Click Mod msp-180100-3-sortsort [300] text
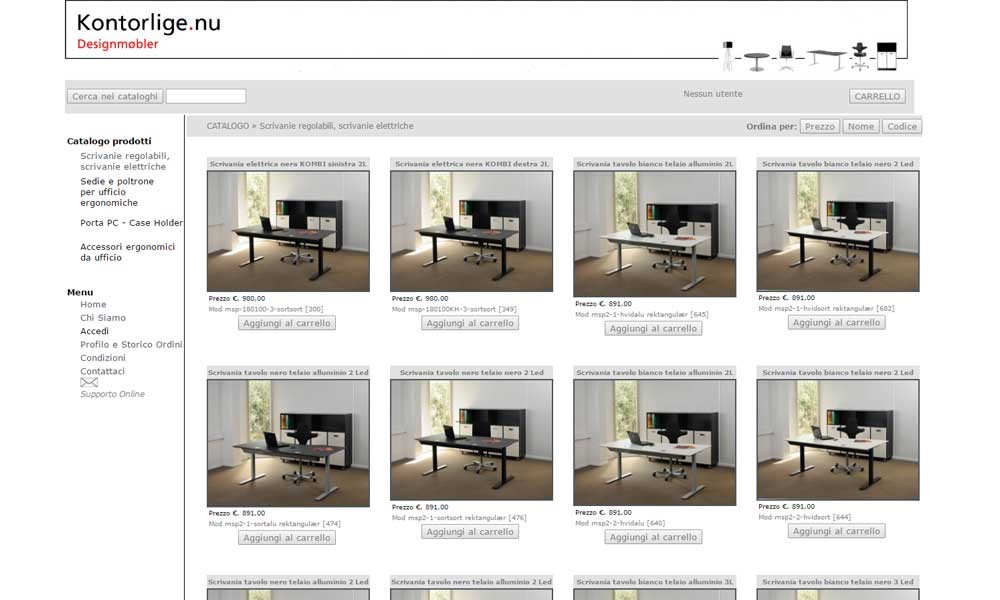Screen dimensions: 1000x600 tap(266, 309)
